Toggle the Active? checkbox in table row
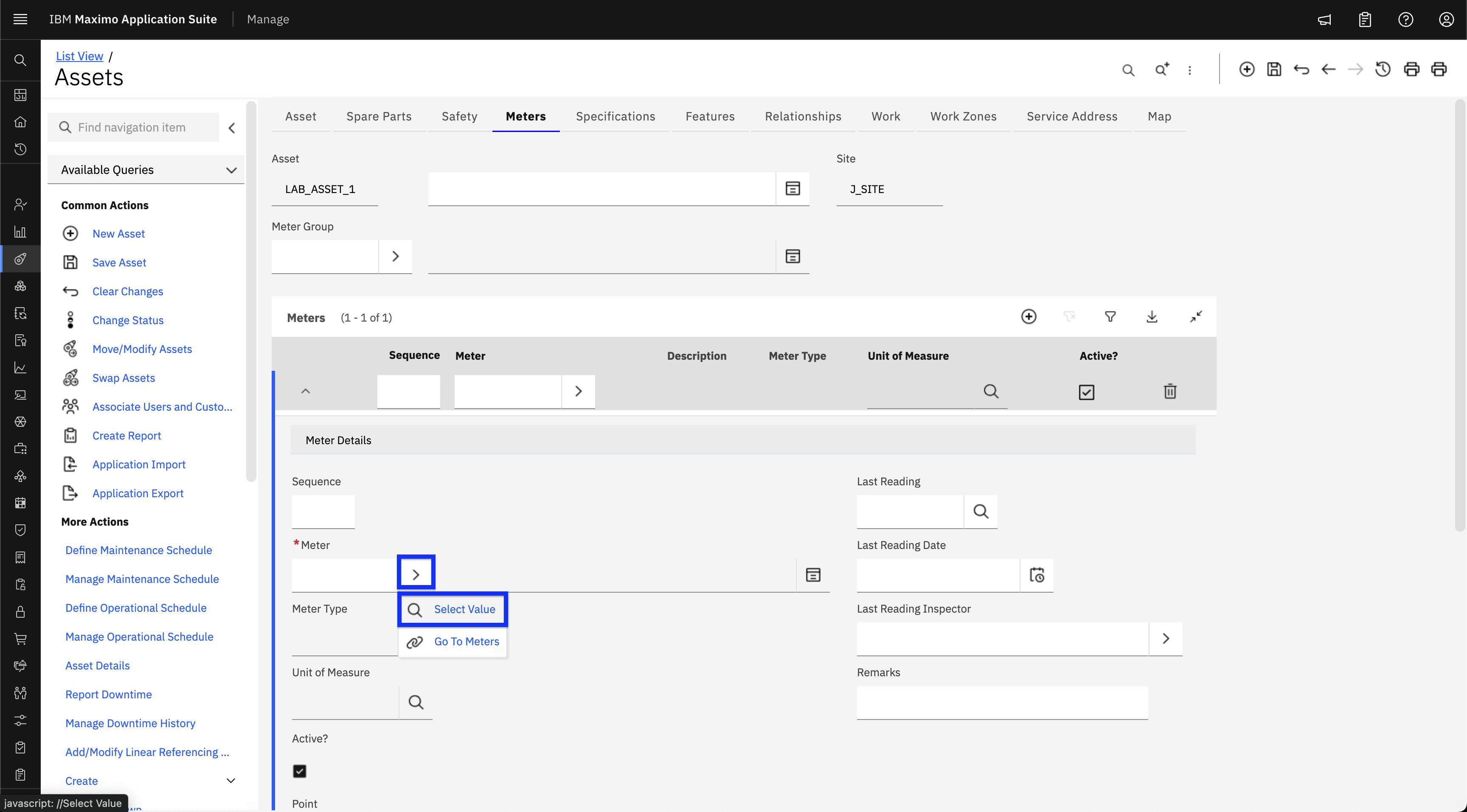Screen dimensions: 1467x812 (x=1086, y=392)
